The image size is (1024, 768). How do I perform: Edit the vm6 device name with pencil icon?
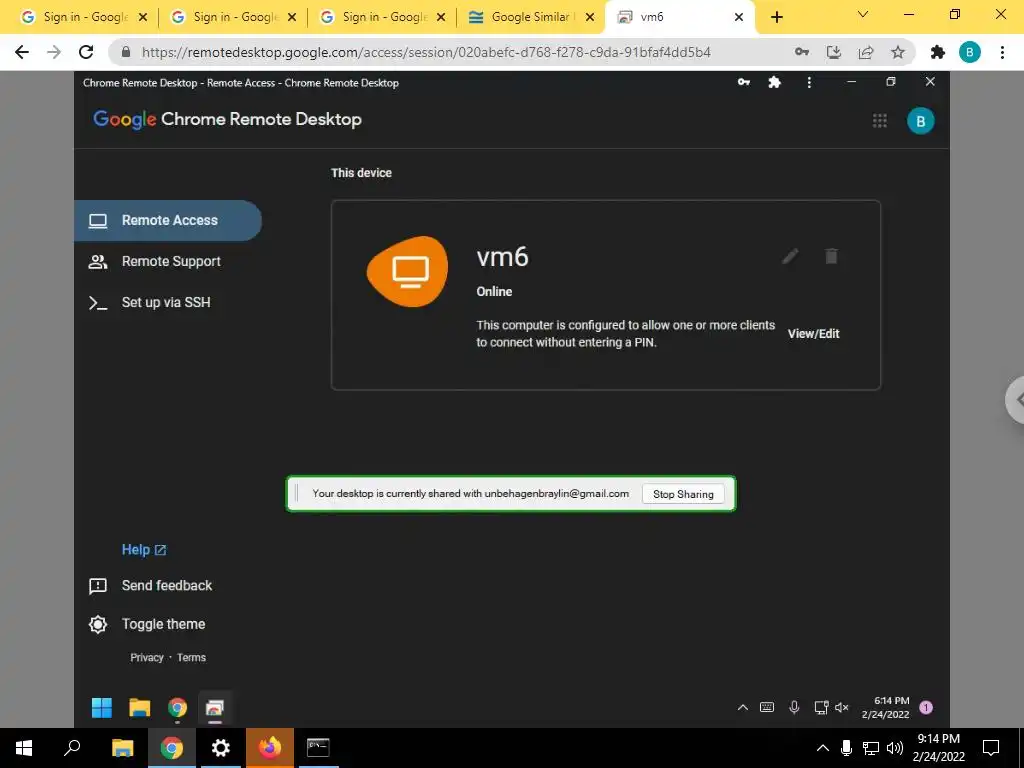[790, 256]
